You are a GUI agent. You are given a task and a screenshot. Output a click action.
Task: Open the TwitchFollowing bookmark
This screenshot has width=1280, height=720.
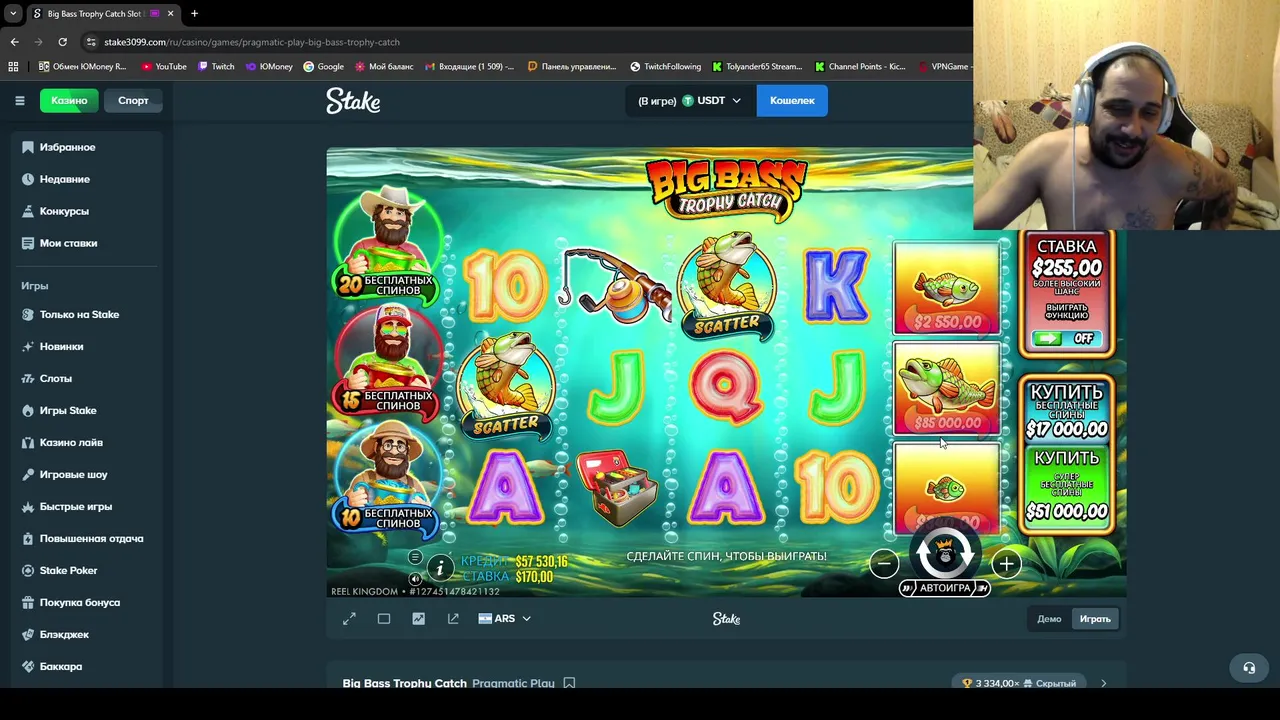click(666, 67)
